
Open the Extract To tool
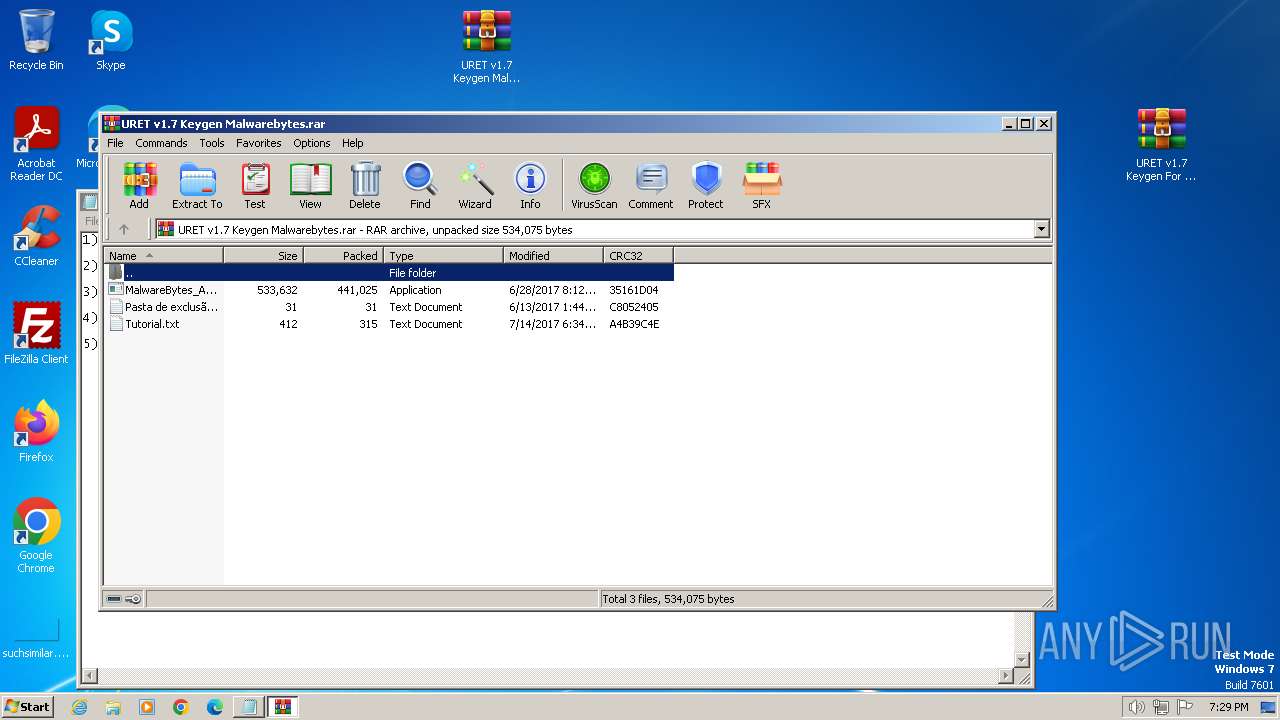(197, 186)
